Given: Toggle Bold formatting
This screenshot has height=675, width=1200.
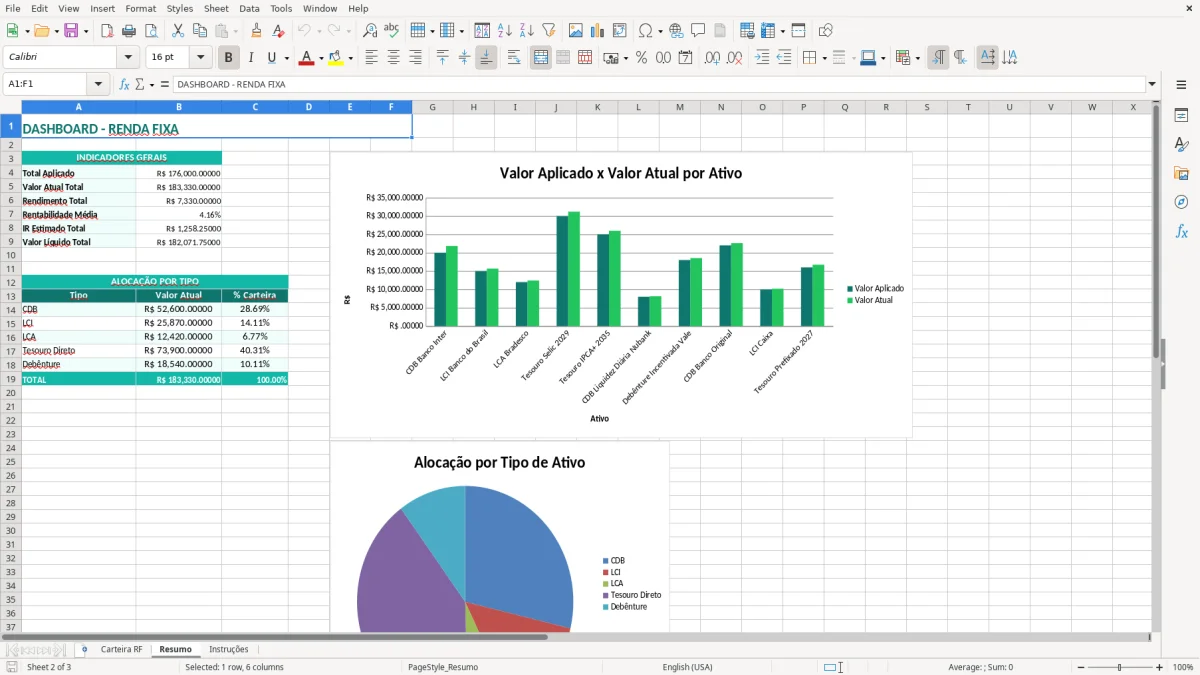Looking at the screenshot, I should point(229,58).
